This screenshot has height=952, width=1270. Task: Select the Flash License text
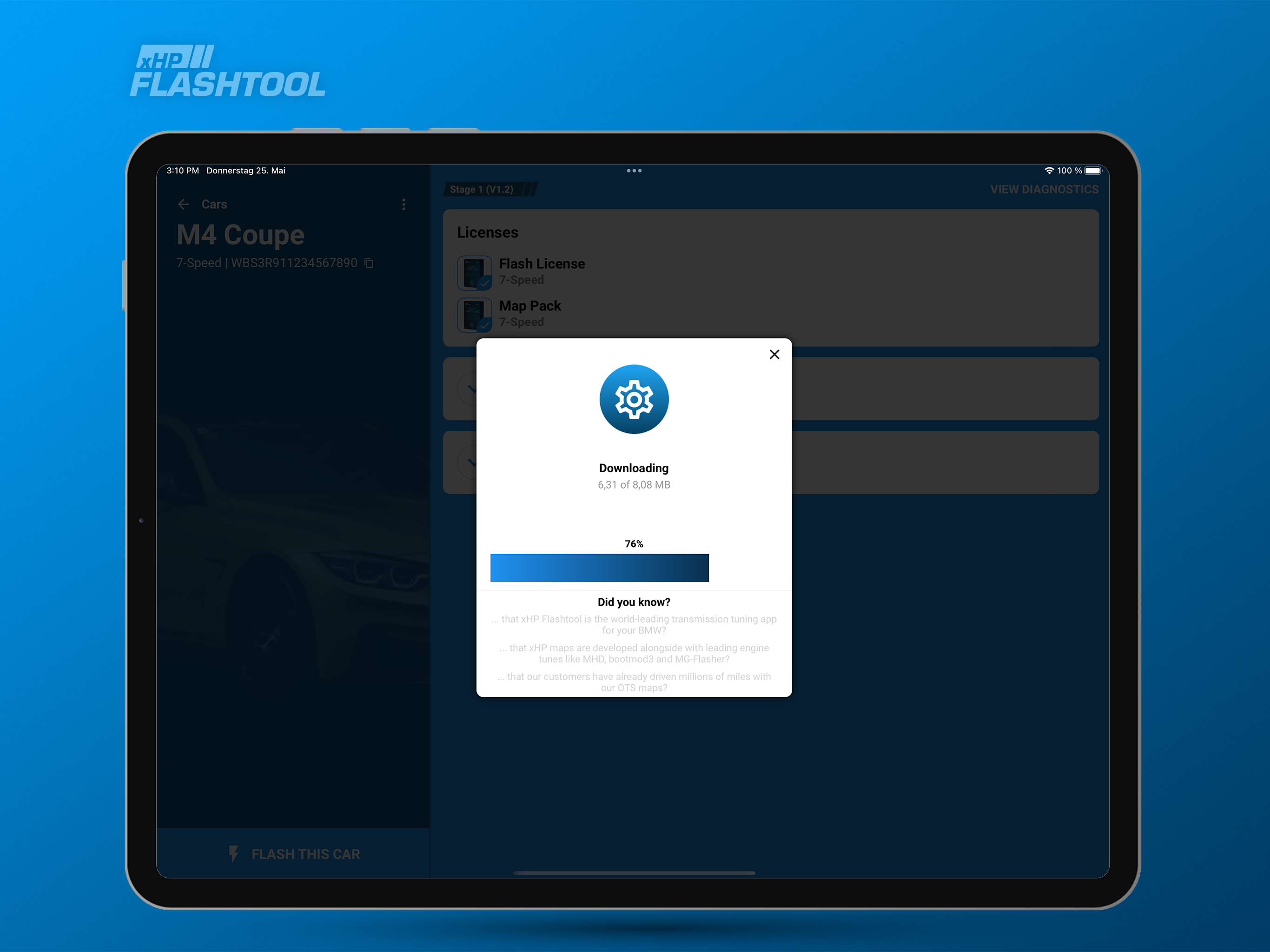[542, 264]
